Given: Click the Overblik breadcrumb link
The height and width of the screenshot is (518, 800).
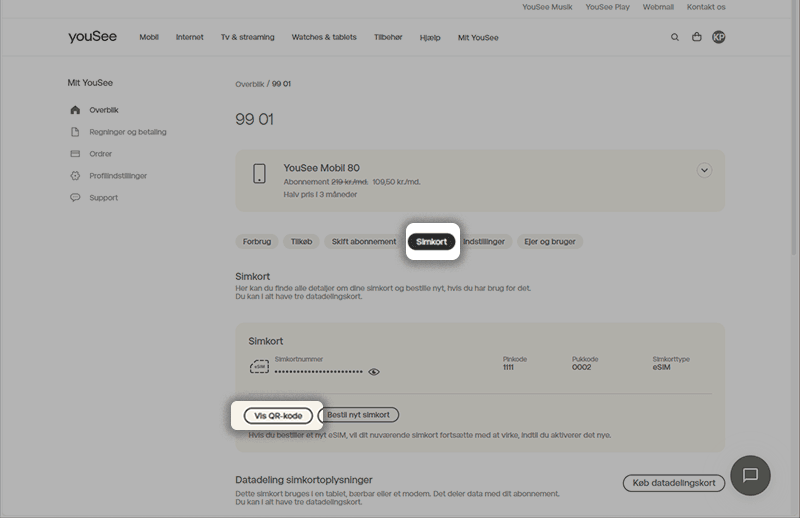Looking at the screenshot, I should pyautogui.click(x=249, y=84).
